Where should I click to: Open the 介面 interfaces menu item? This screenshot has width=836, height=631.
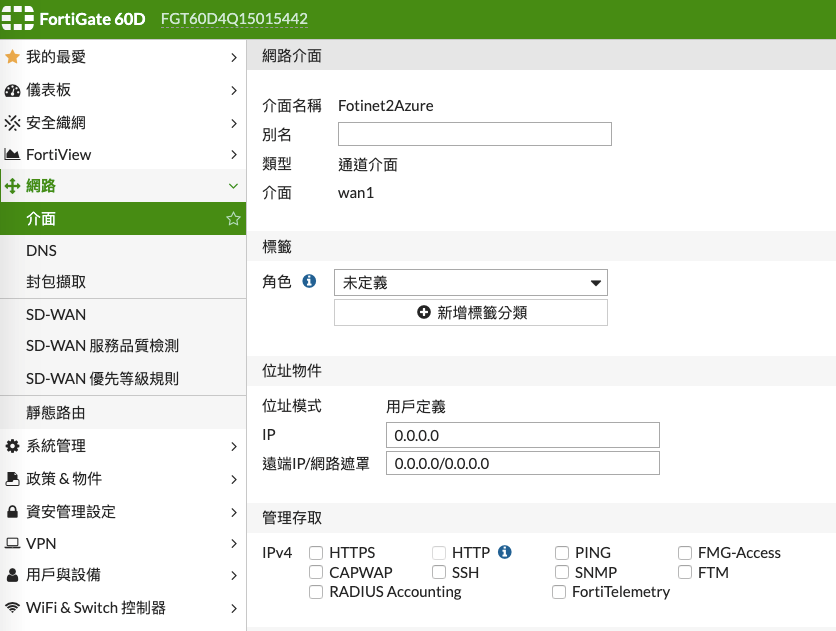pos(123,219)
